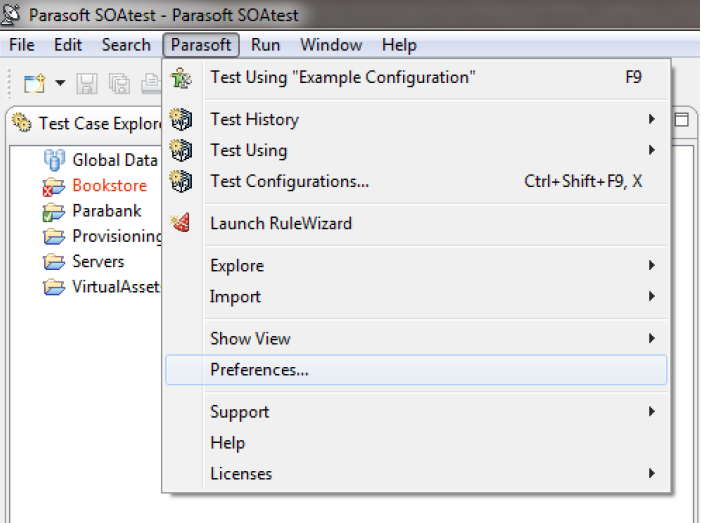The image size is (701, 523).
Task: Open the Import submenu
Action: tap(416, 296)
